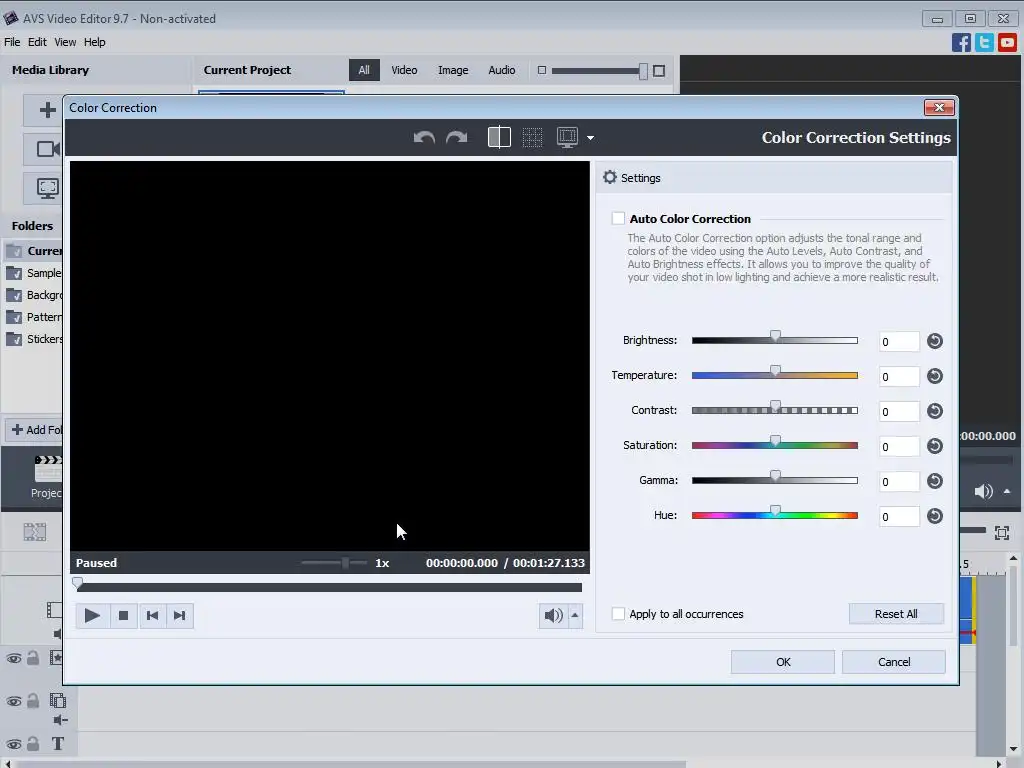Click the screen capture icon
This screenshot has height=768, width=1024.
pos(47,188)
